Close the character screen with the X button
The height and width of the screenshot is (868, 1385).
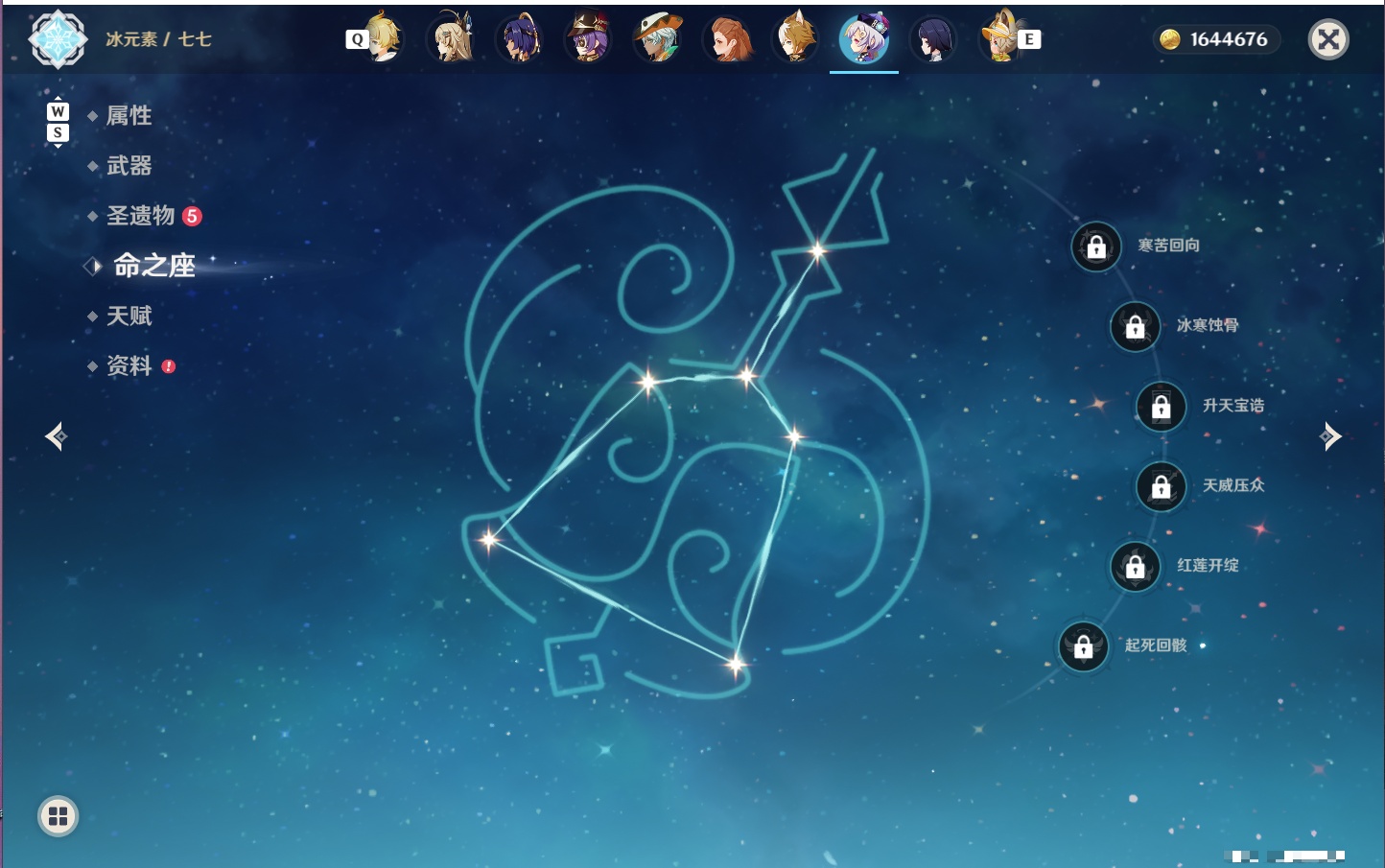(x=1328, y=39)
